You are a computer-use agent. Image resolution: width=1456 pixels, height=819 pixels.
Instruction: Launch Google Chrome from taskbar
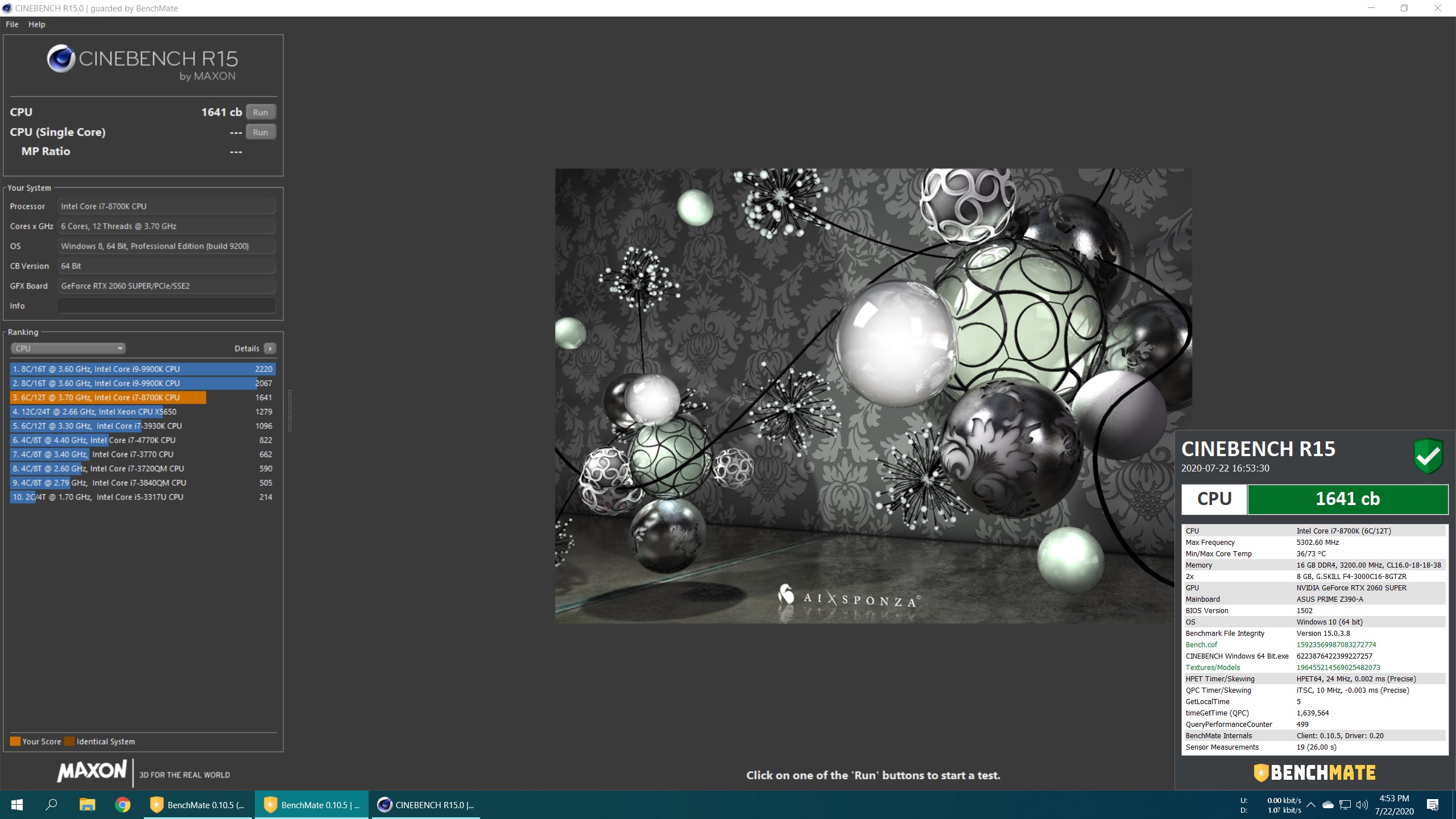(122, 805)
